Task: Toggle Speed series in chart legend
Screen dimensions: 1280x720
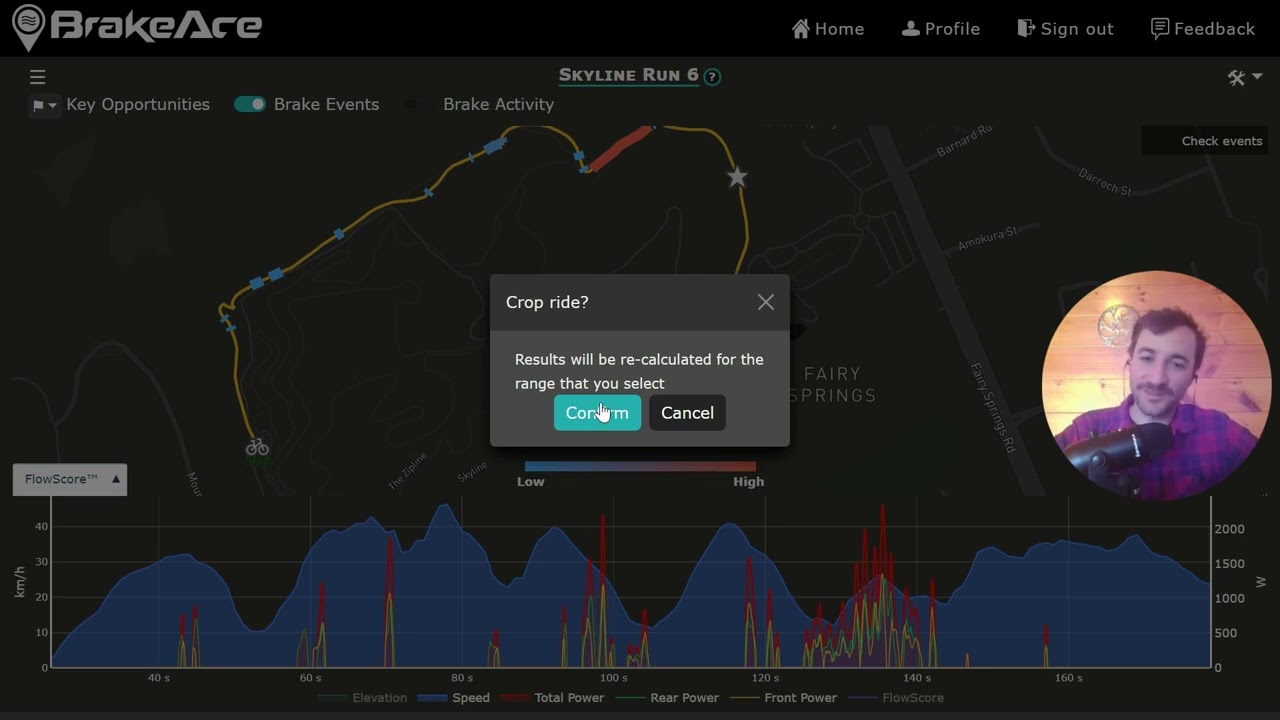Action: [x=454, y=698]
